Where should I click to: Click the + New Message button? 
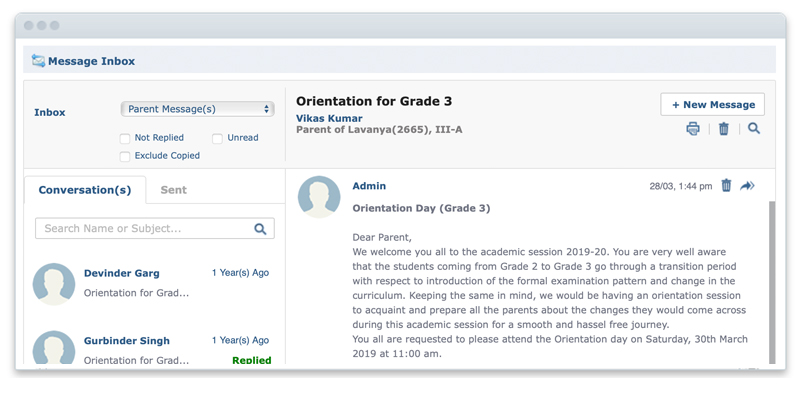tap(712, 105)
